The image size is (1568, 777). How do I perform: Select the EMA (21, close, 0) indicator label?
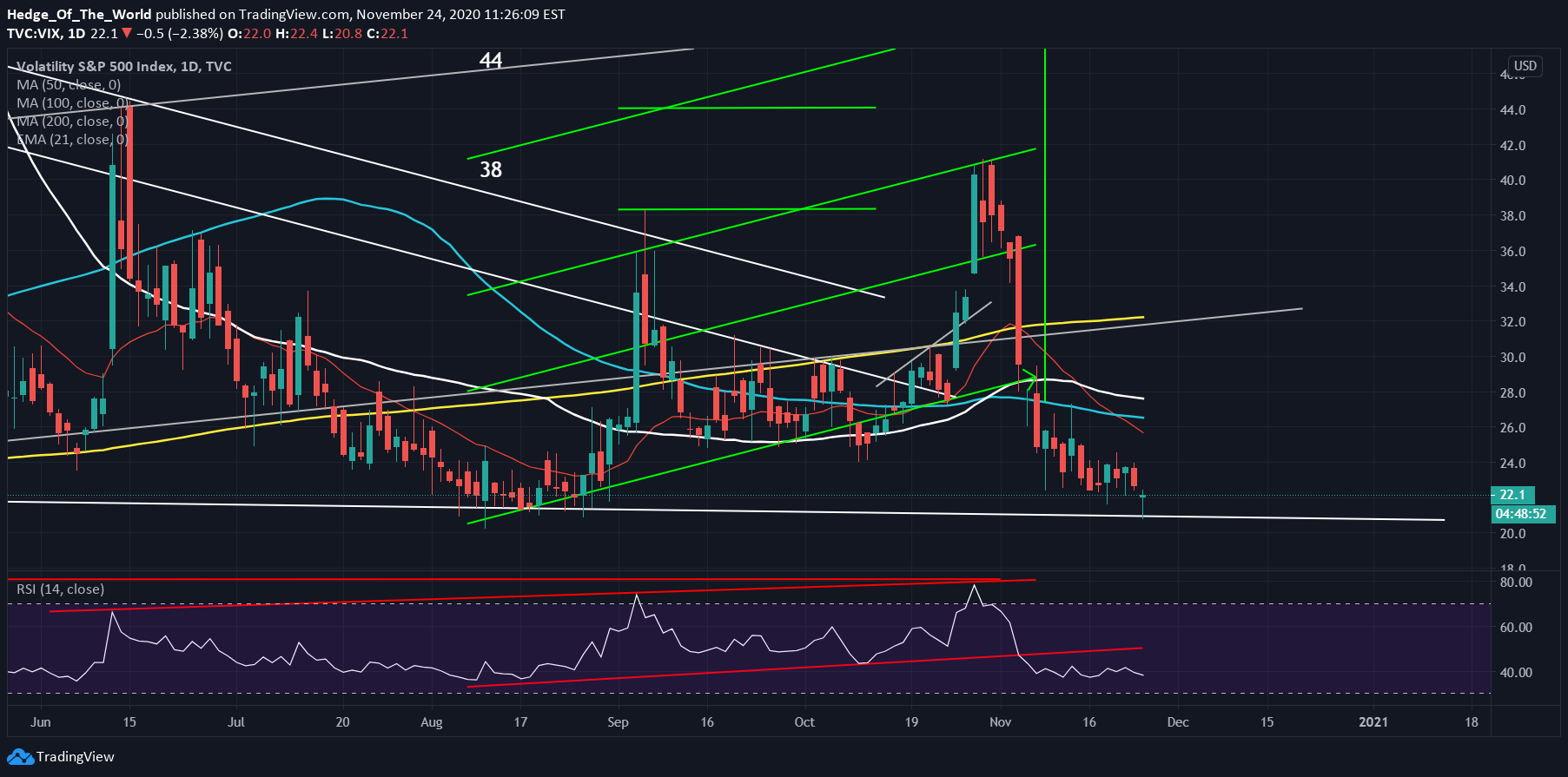72,140
